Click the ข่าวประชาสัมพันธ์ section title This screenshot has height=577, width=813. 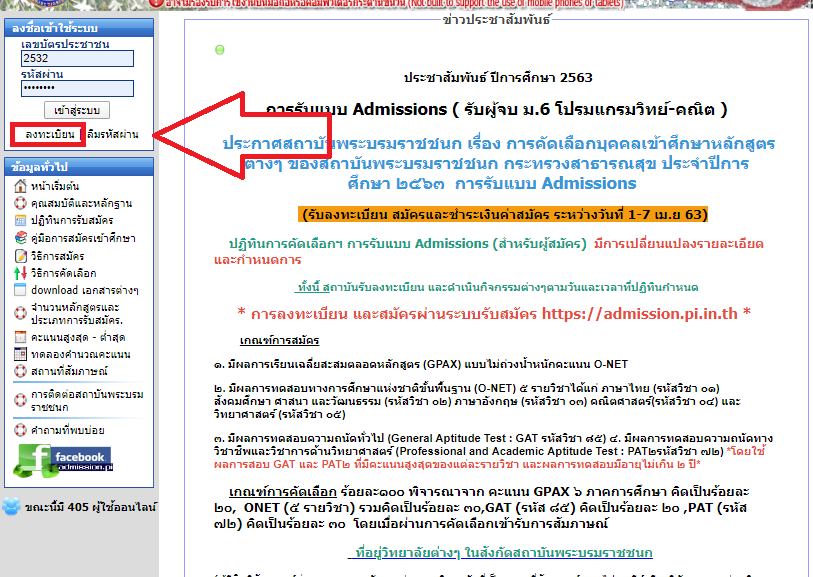pyautogui.click(x=496, y=20)
